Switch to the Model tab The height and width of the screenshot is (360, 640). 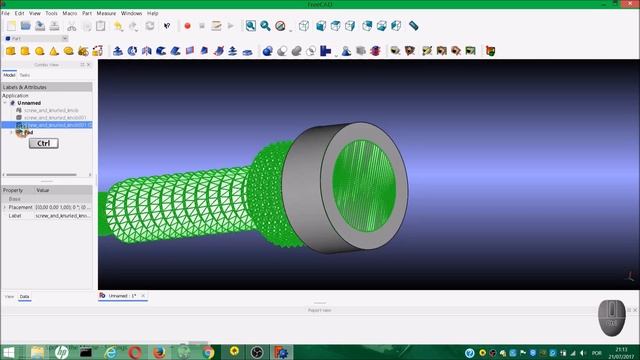pyautogui.click(x=9, y=75)
